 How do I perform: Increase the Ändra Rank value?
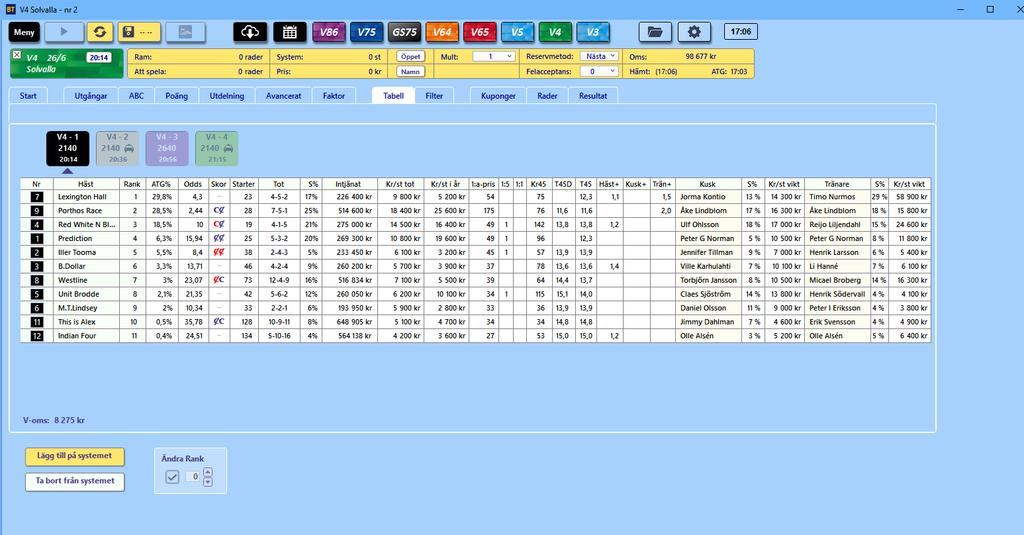[x=208, y=472]
